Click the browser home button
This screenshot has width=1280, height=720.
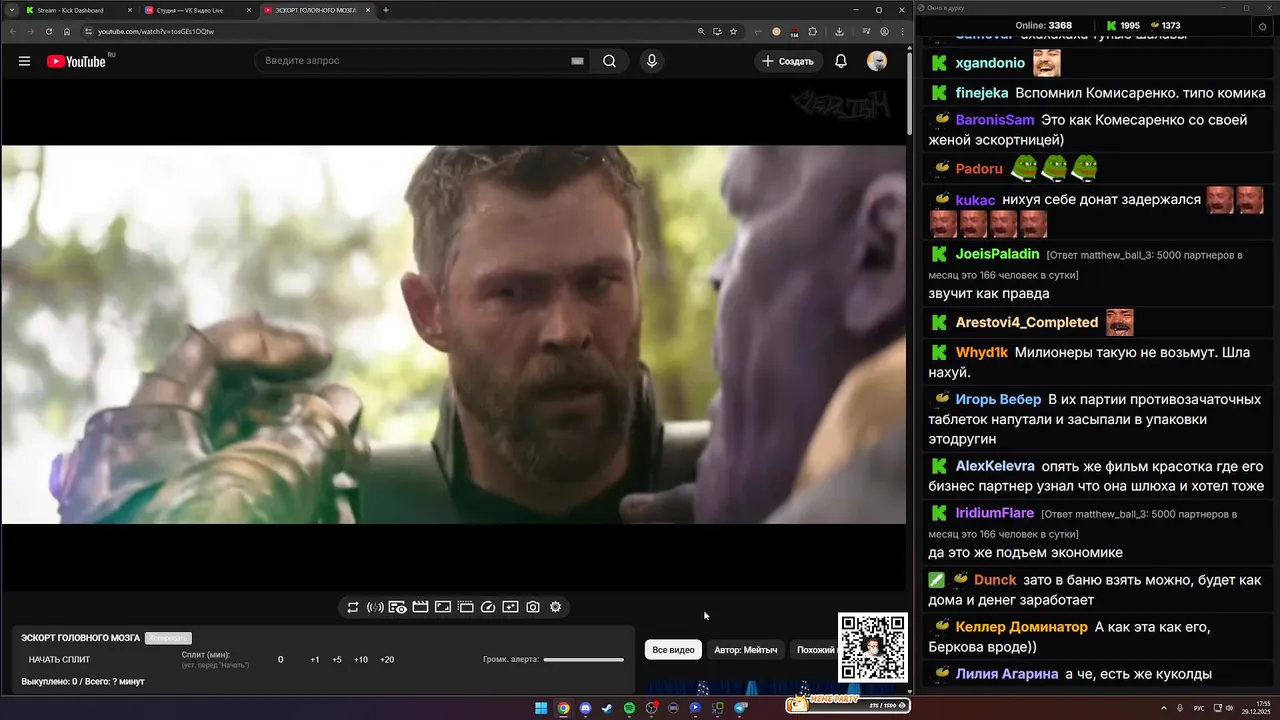point(67,31)
